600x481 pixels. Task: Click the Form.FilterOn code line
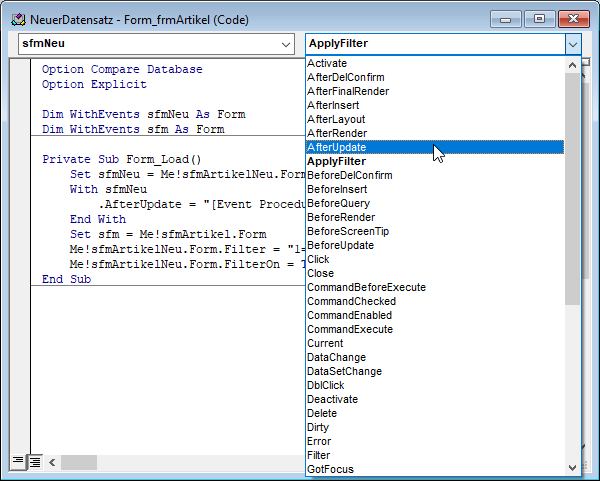click(188, 264)
